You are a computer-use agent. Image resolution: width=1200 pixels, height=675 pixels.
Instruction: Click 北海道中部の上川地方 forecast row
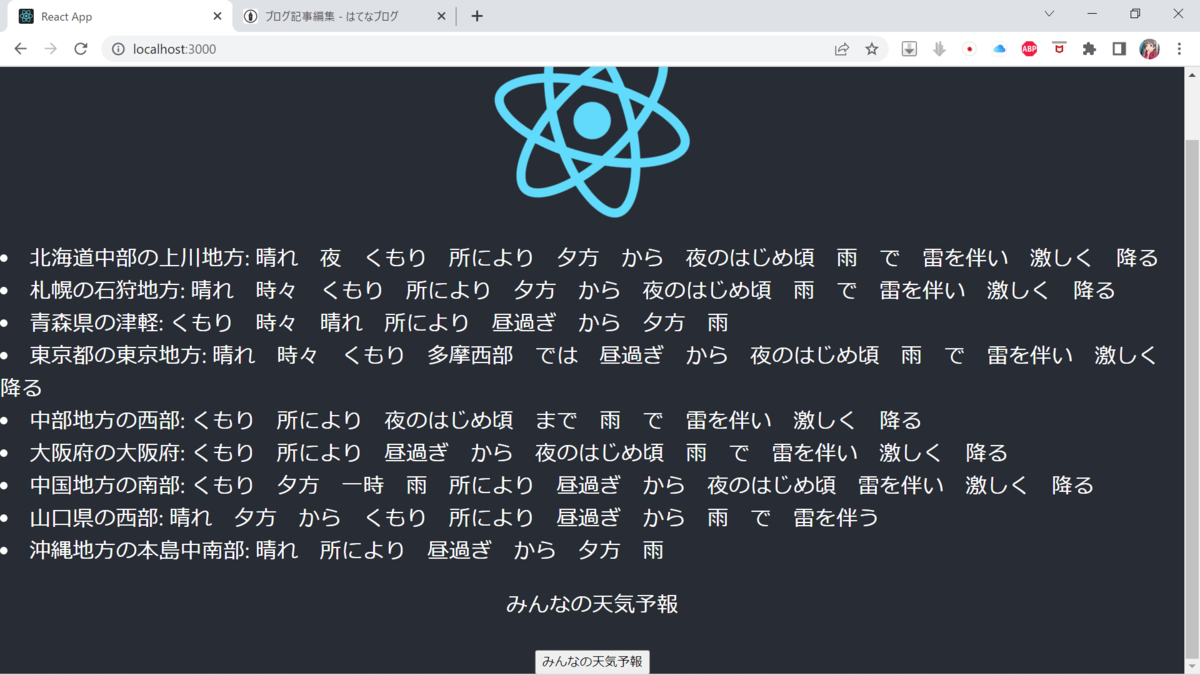[x=594, y=258]
